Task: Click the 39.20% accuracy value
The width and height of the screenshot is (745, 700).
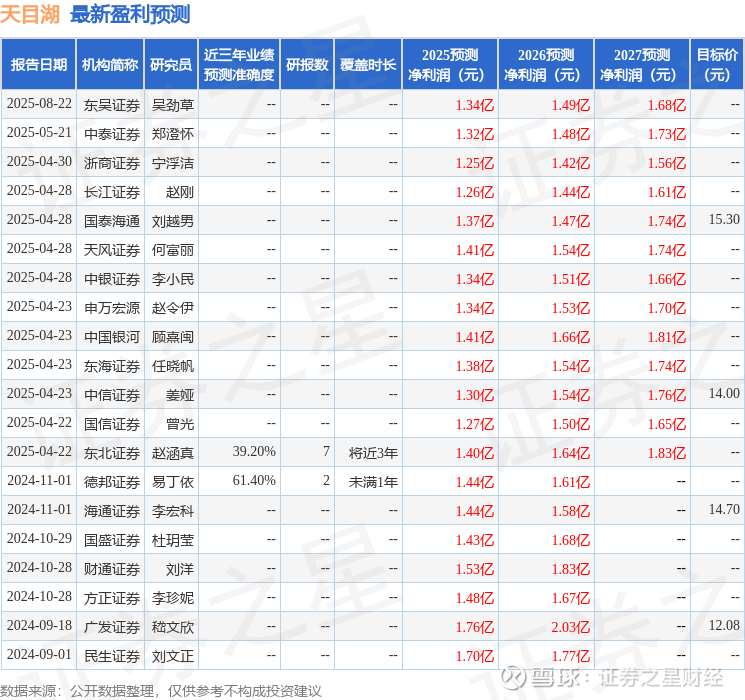Action: [254, 451]
